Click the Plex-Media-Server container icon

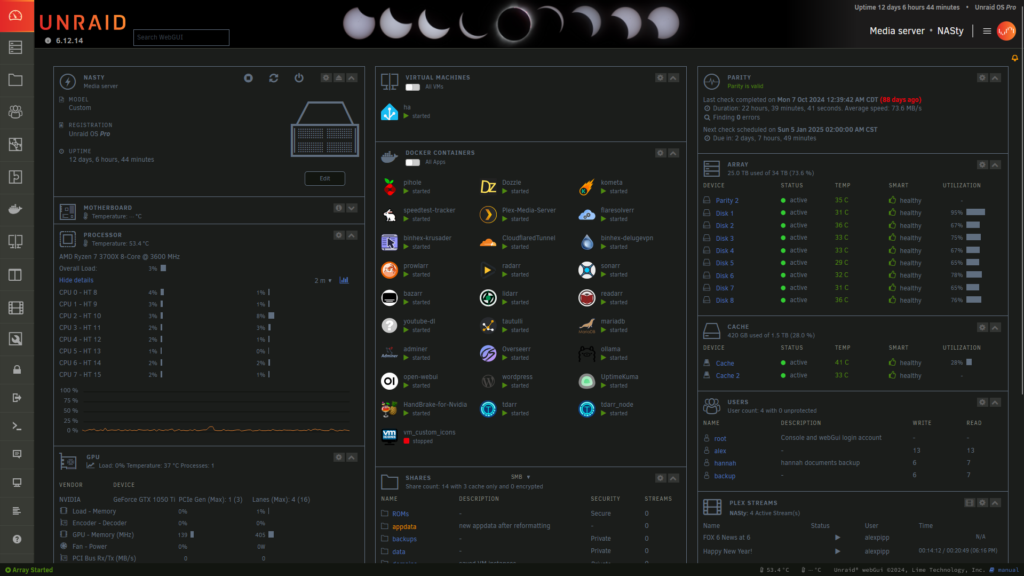click(488, 215)
